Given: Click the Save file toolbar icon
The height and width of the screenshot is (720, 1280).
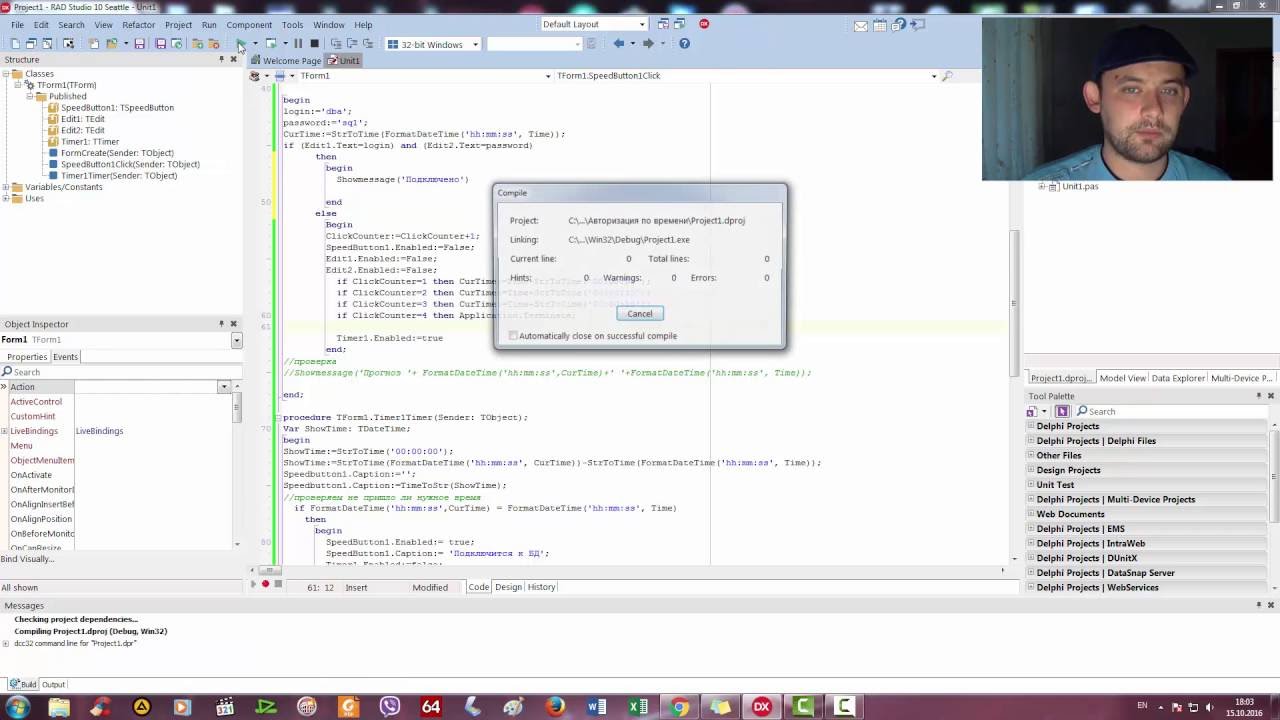Looking at the screenshot, I should click(x=139, y=43).
